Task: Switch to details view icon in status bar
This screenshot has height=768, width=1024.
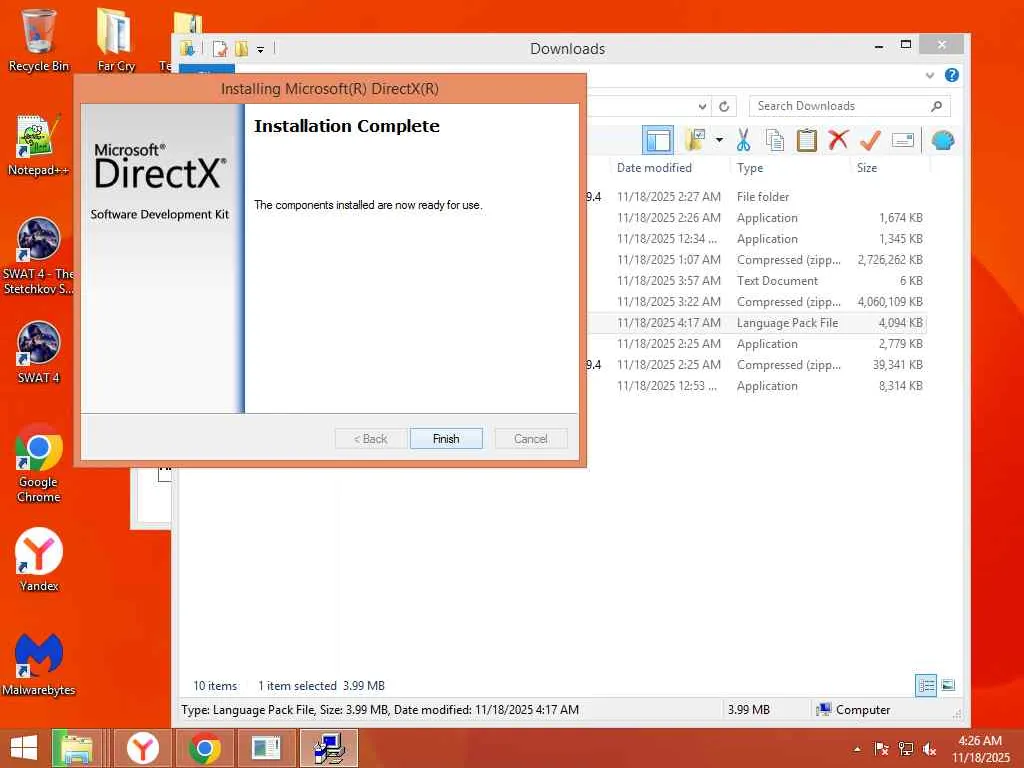Action: pyautogui.click(x=926, y=686)
